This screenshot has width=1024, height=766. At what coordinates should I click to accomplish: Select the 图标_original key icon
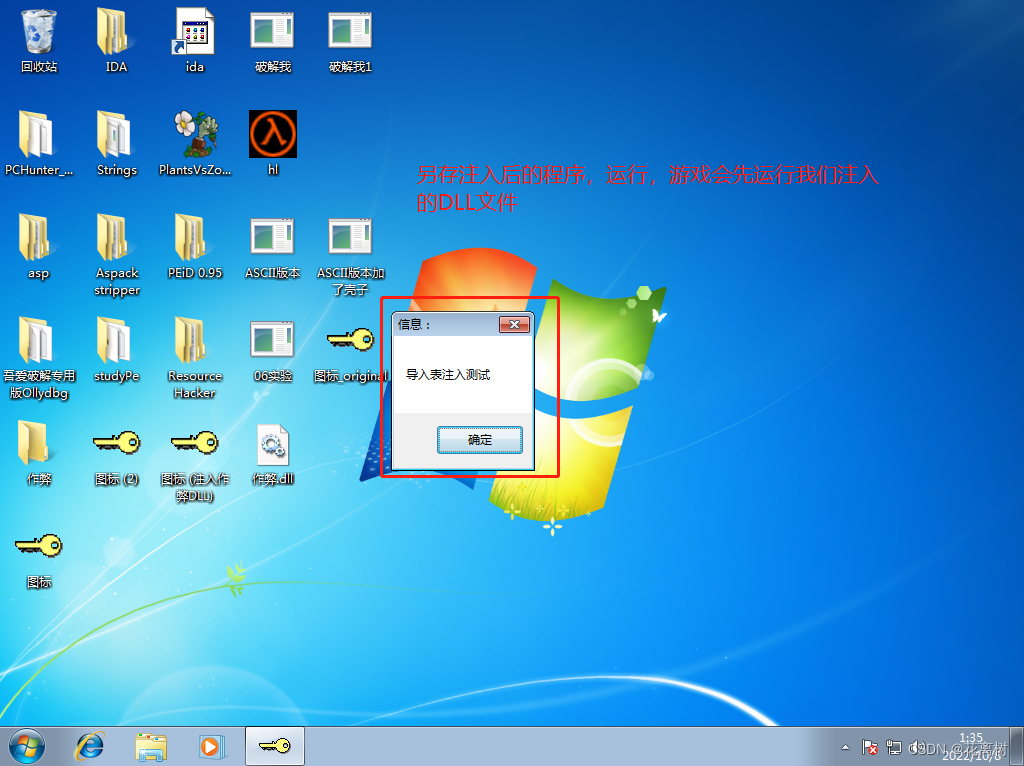tap(350, 340)
